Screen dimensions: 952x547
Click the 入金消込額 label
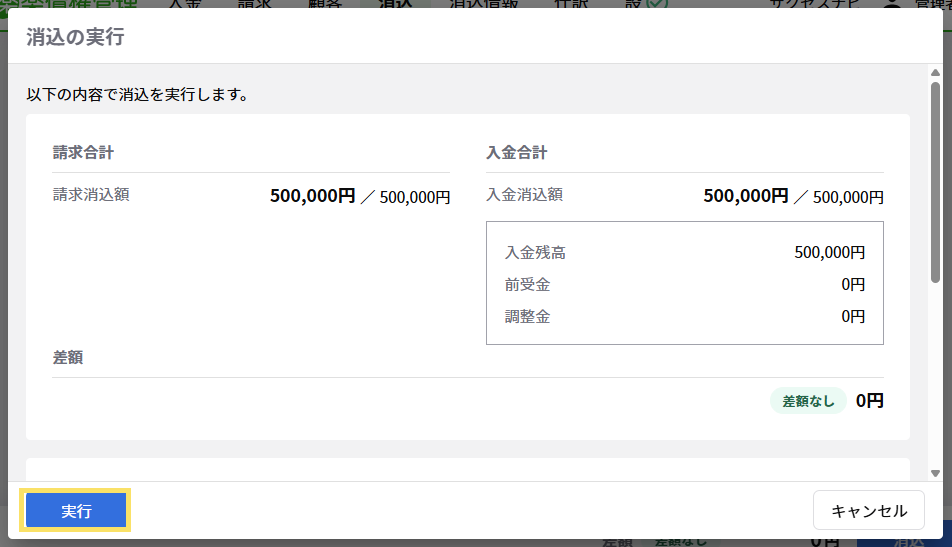pyautogui.click(x=525, y=195)
